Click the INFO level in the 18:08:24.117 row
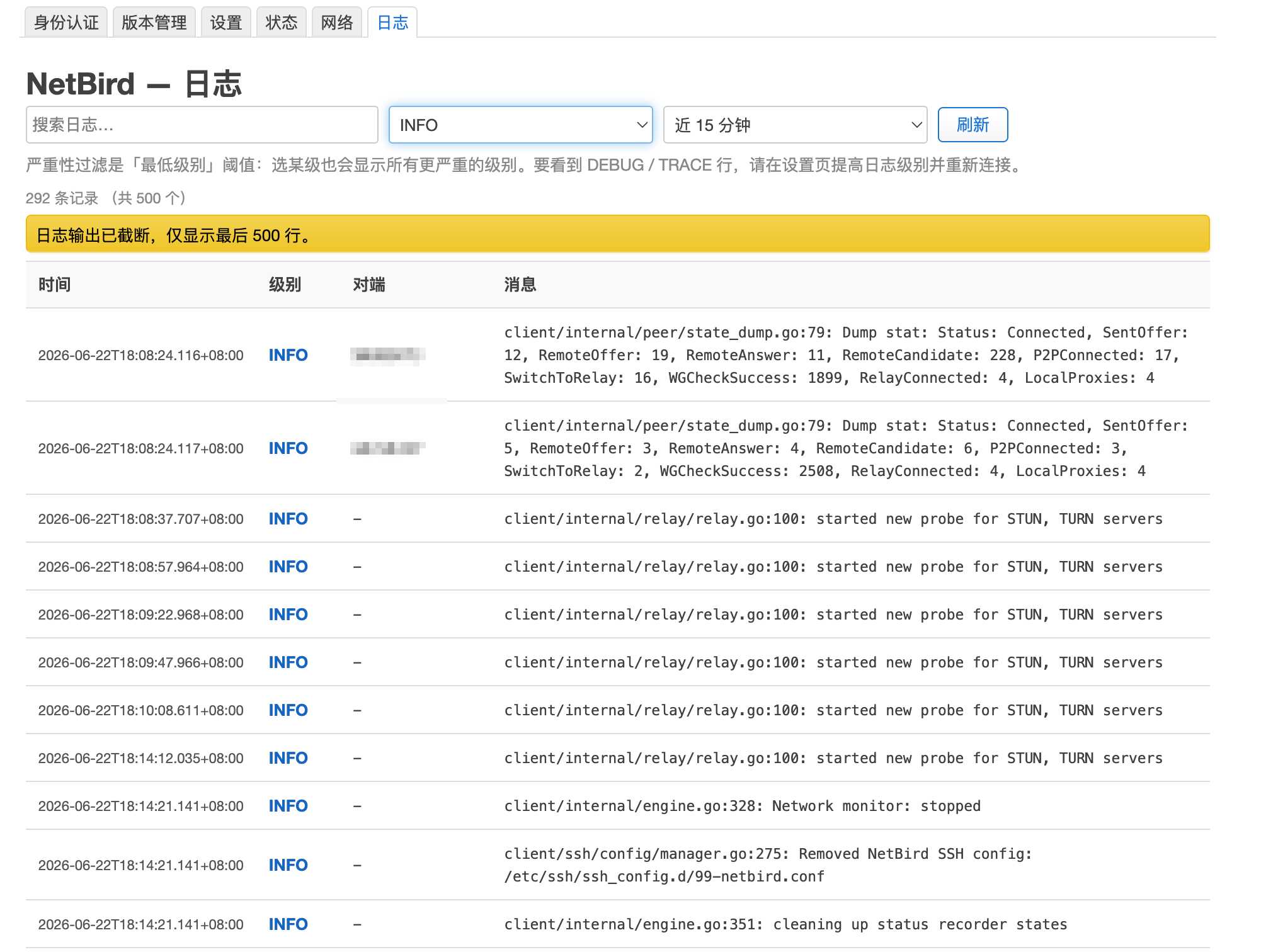 (288, 448)
